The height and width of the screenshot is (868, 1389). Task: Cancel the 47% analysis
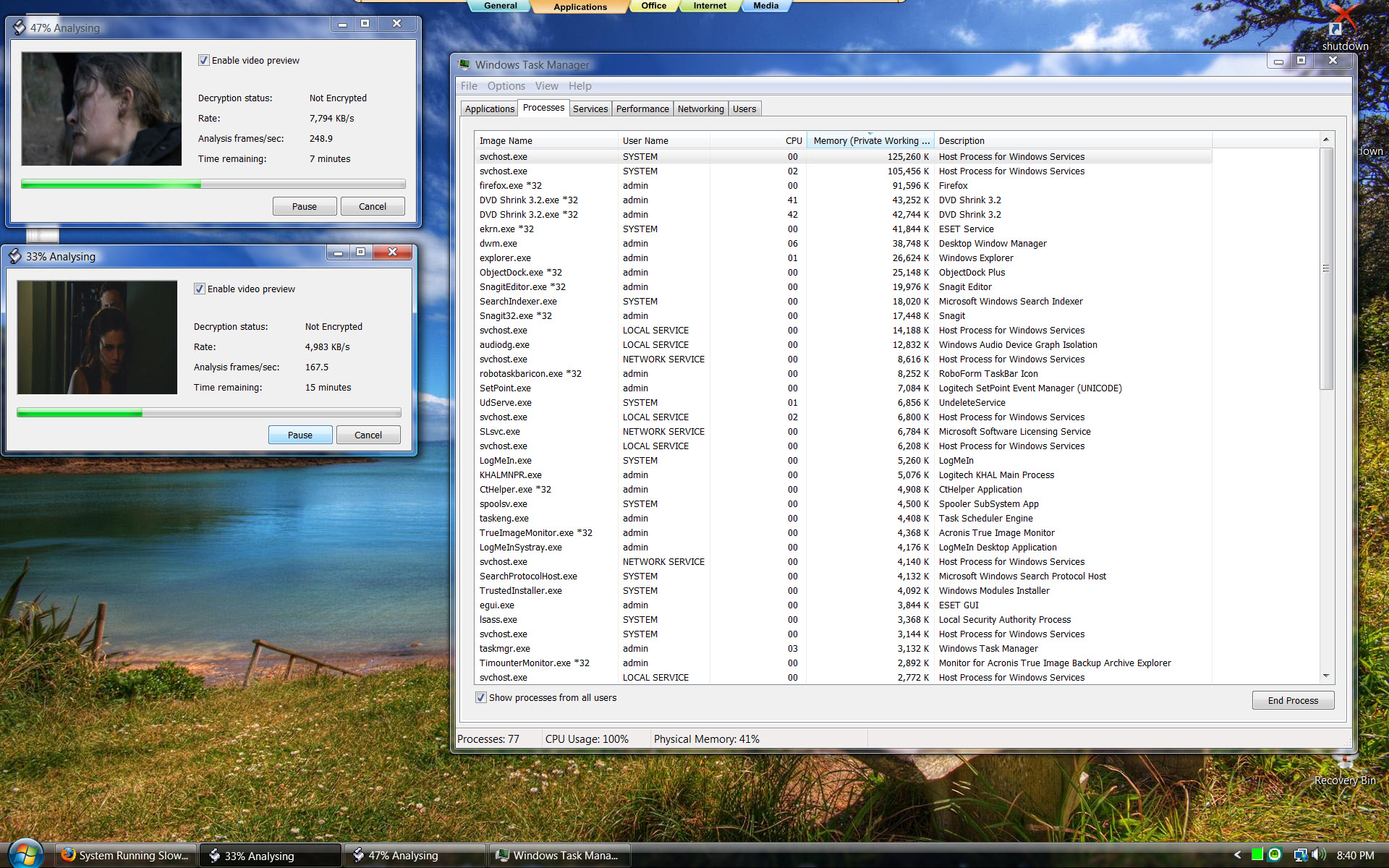point(373,206)
